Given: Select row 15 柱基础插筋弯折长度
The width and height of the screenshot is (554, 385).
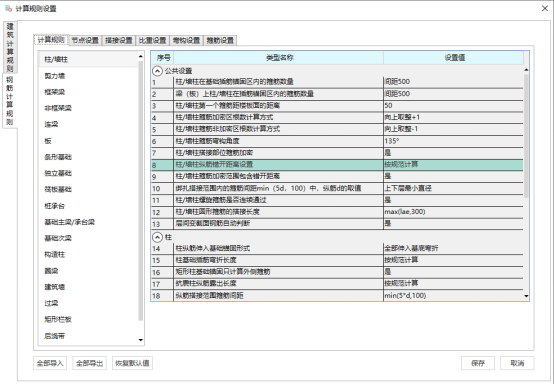Looking at the screenshot, I should click(337, 260).
